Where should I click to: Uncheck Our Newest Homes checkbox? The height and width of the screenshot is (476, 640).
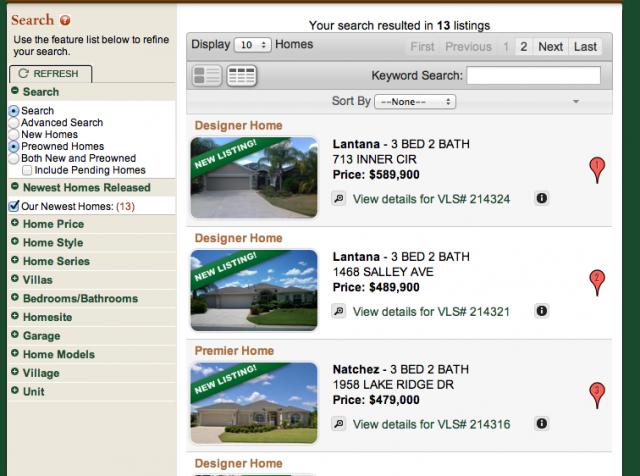[x=14, y=206]
